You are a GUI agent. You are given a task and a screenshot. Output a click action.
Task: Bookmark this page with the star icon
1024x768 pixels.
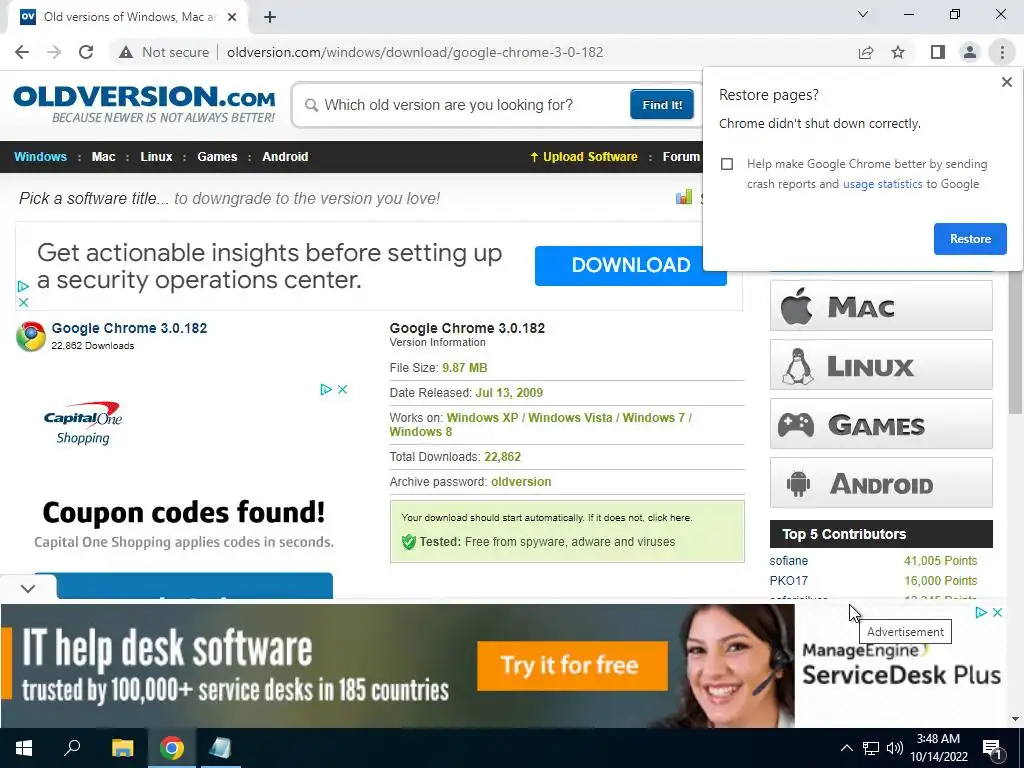tap(898, 52)
